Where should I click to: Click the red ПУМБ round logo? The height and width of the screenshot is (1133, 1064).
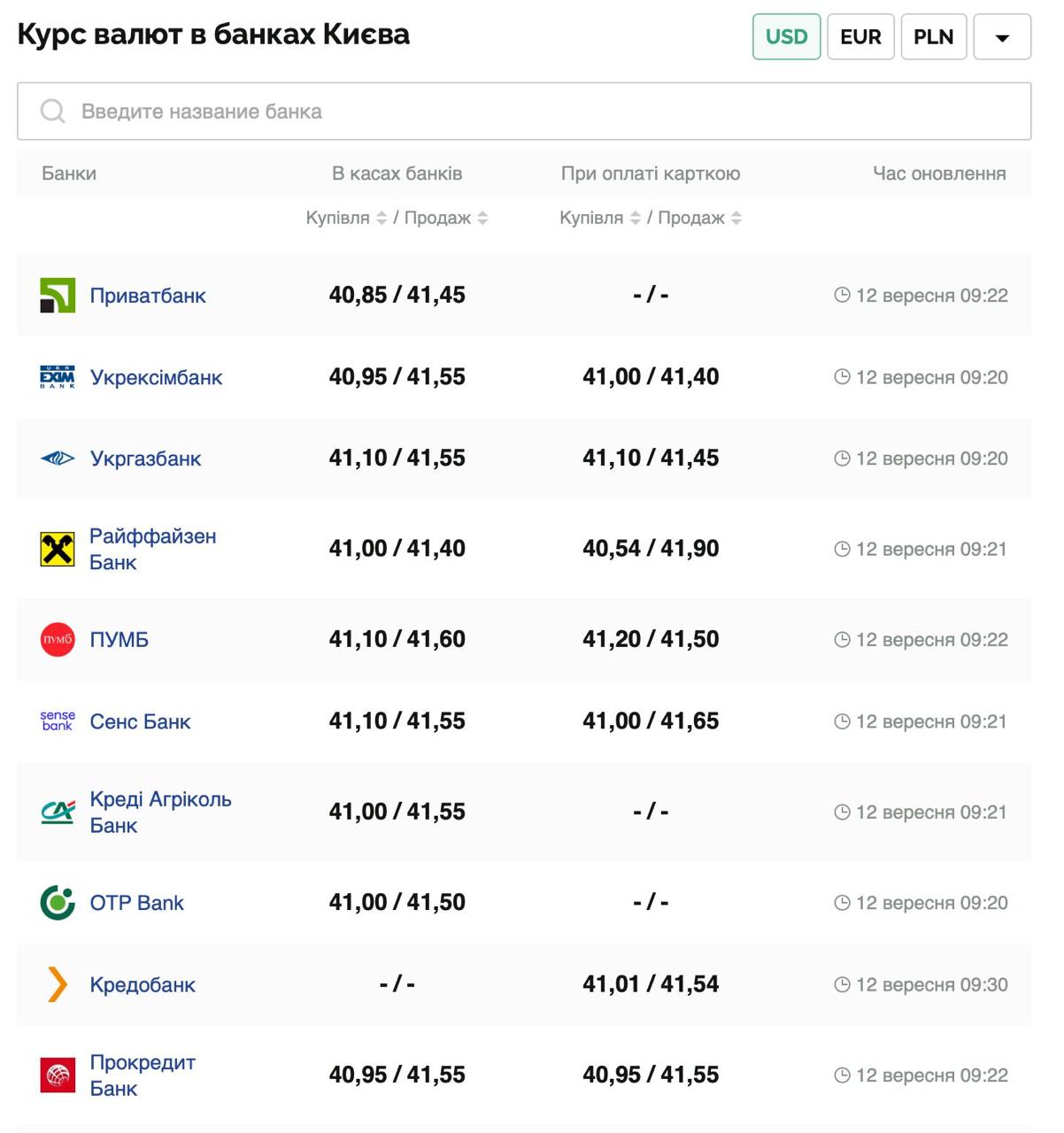(x=58, y=640)
